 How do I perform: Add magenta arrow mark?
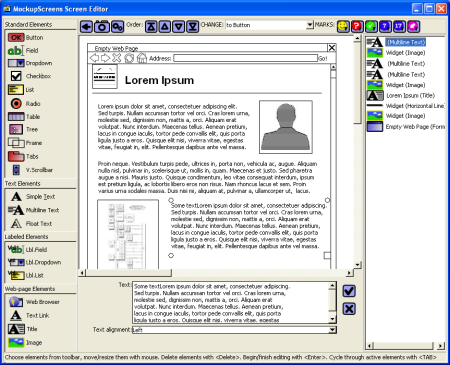click(x=413, y=26)
